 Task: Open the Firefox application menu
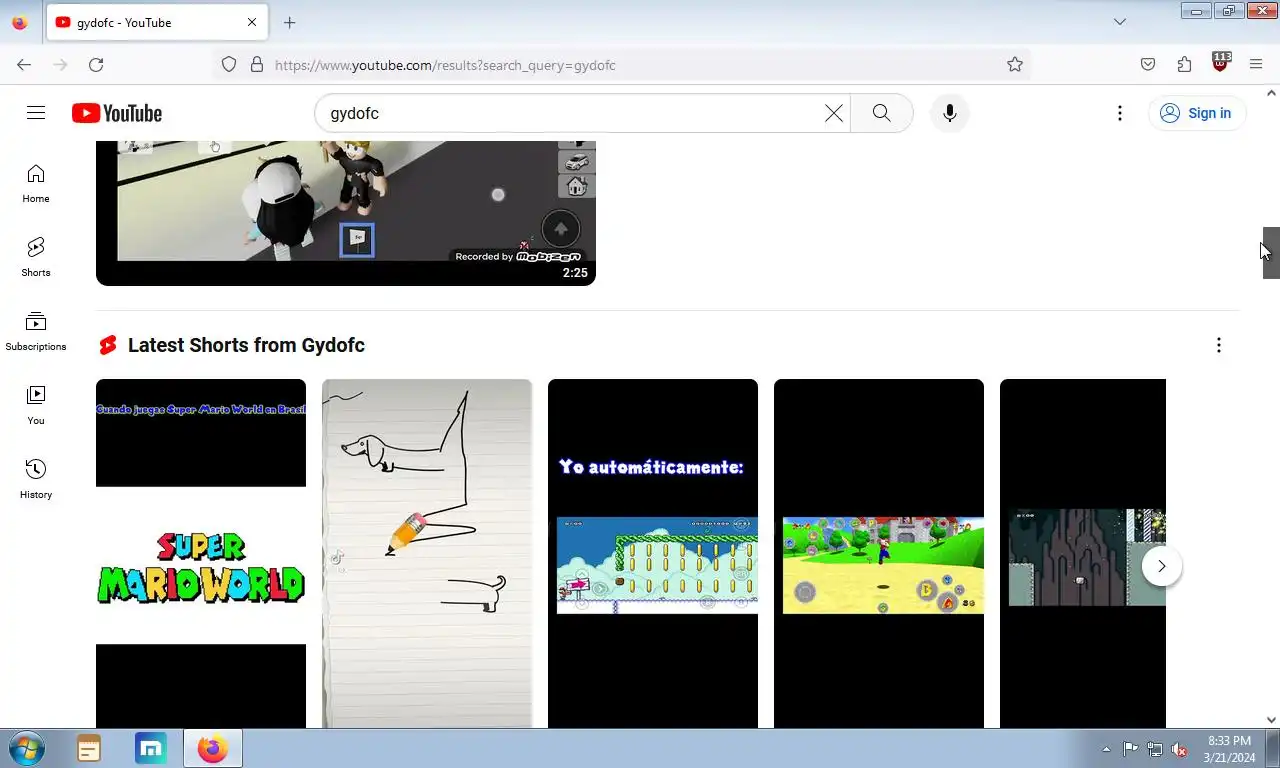pos(1256,64)
